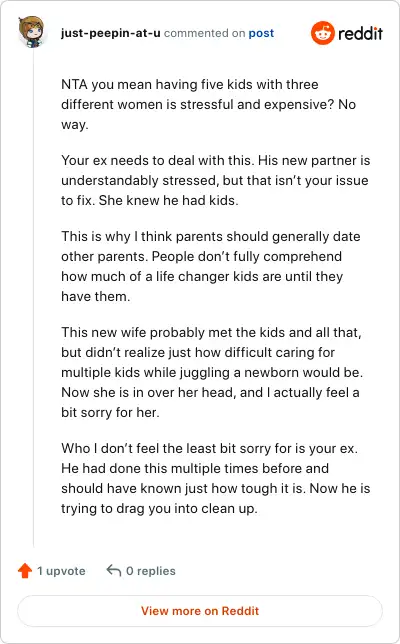
Task: Click the line "bit sorry for her."
Action: (110, 412)
